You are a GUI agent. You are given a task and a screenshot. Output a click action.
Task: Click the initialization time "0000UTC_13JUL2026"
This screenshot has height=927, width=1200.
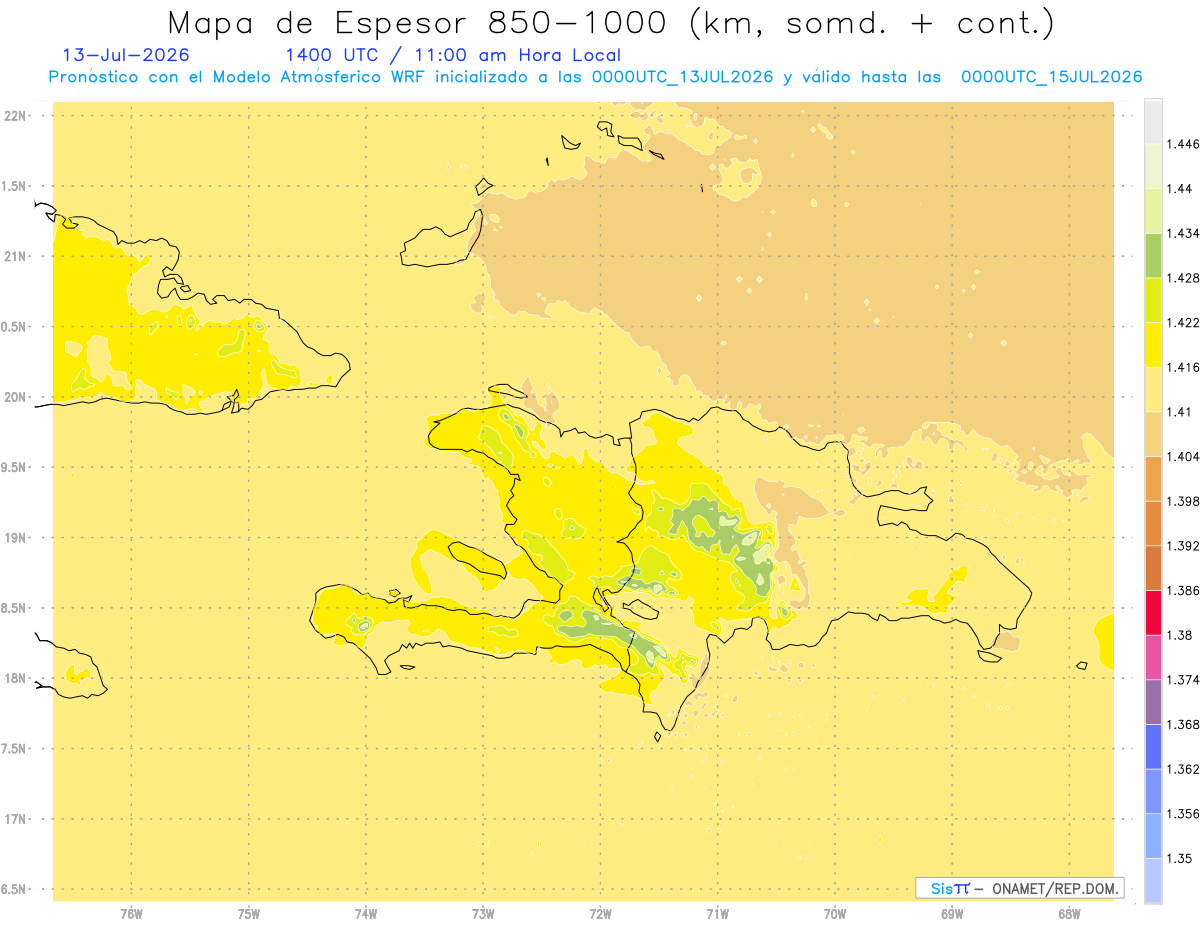(682, 77)
